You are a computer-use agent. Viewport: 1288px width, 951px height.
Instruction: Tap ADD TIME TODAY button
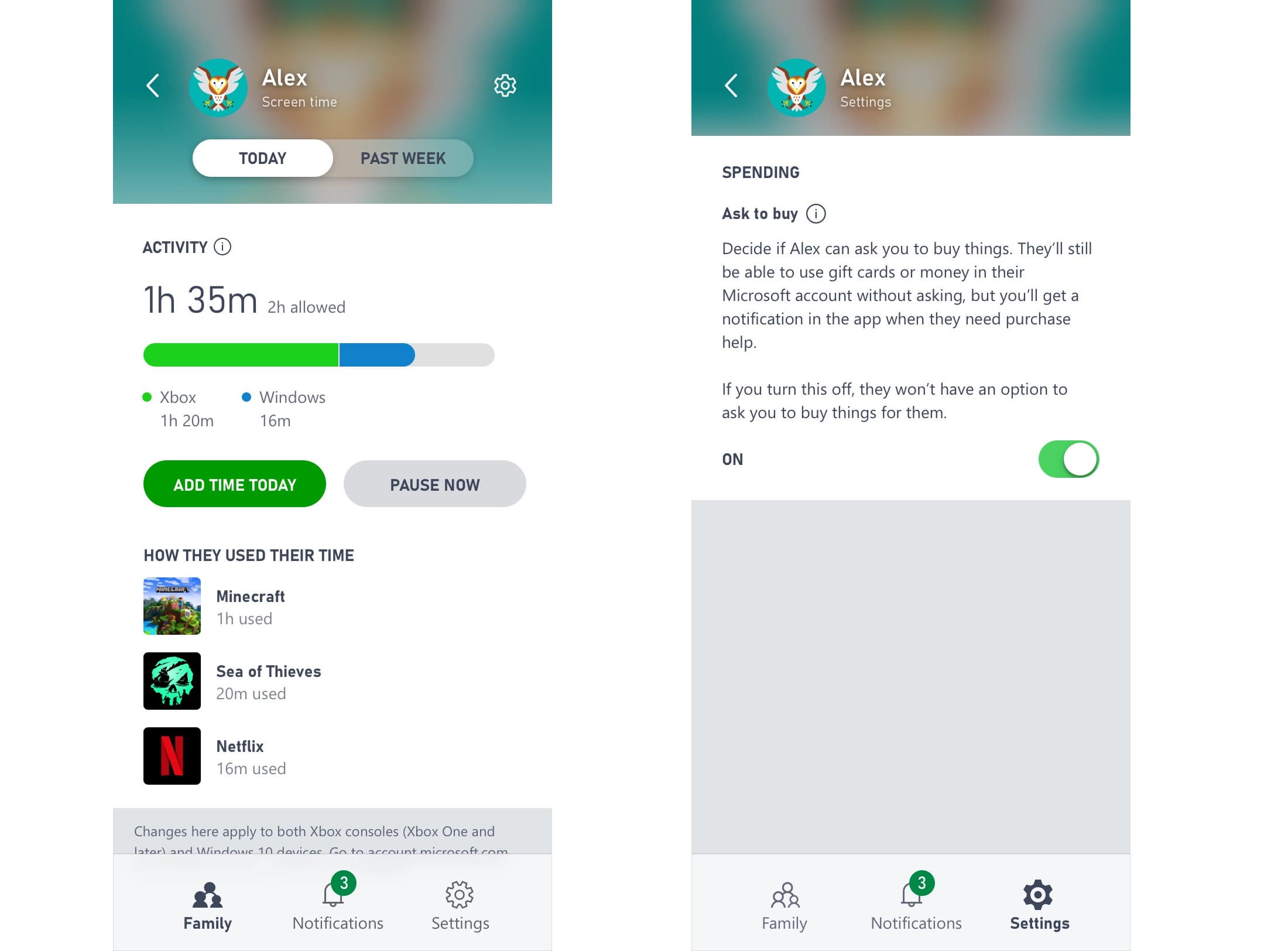click(235, 484)
